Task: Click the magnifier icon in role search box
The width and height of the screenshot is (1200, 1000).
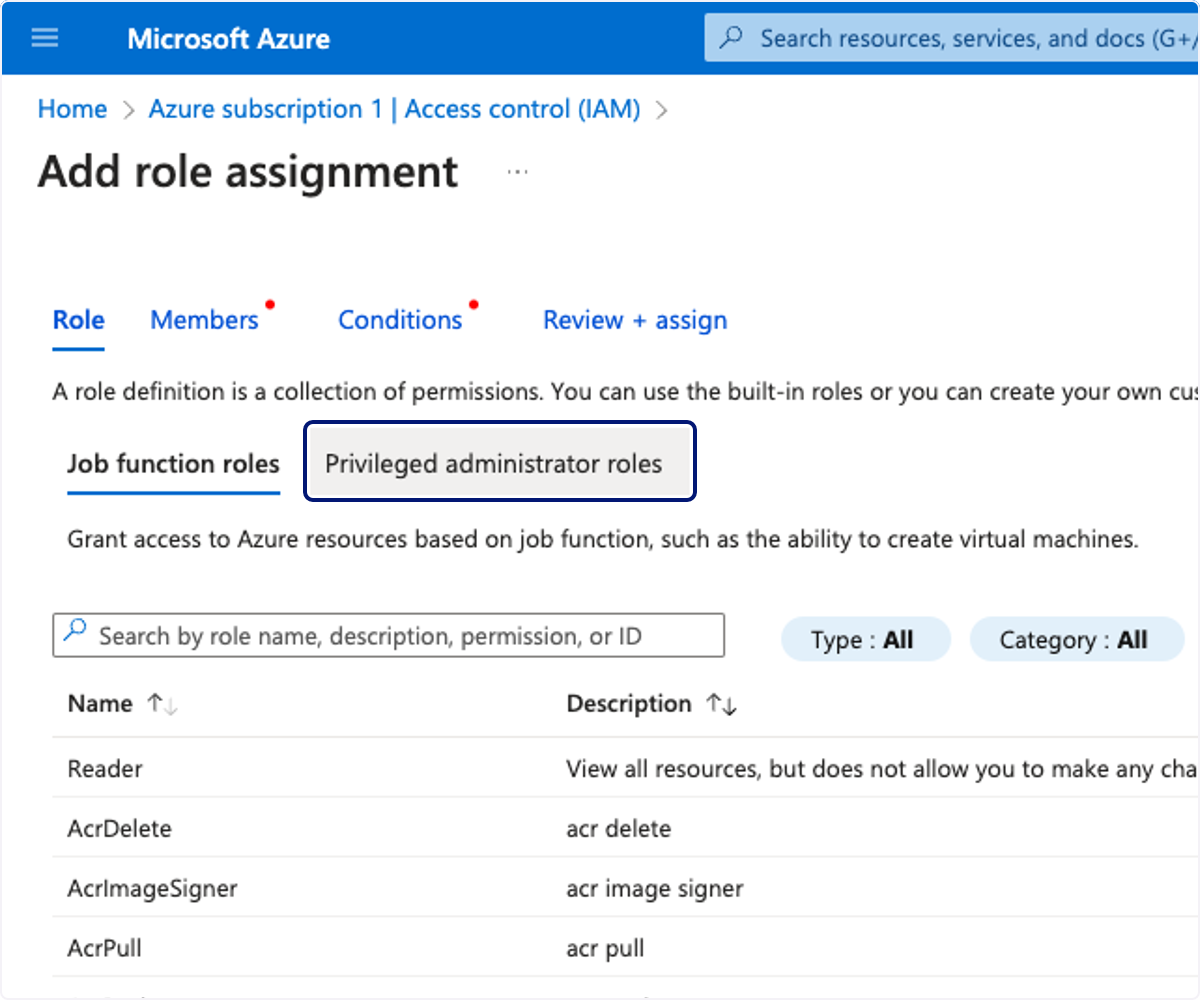Action: 75,631
